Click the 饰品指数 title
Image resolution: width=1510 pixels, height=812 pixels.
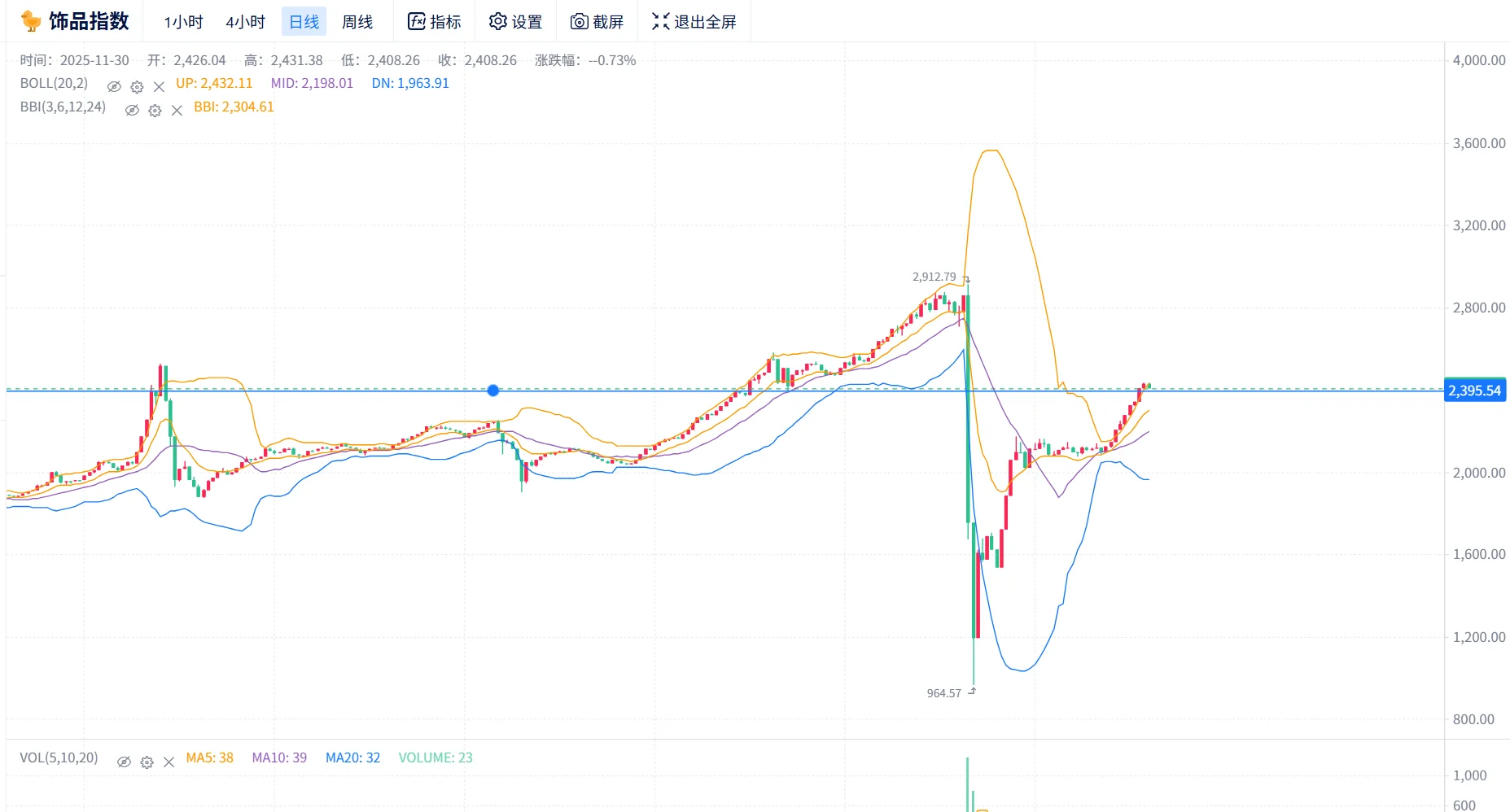point(89,21)
